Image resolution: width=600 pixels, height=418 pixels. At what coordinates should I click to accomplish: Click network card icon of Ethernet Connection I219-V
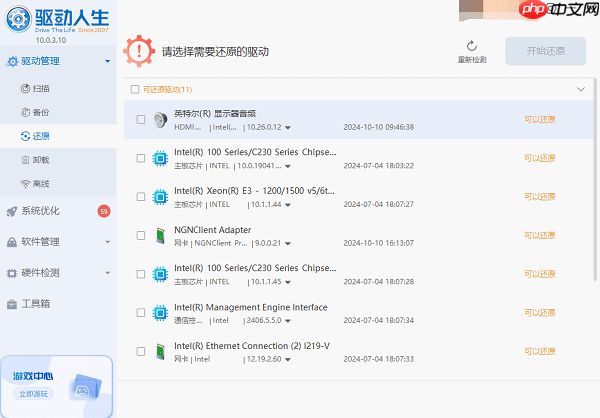(x=160, y=351)
